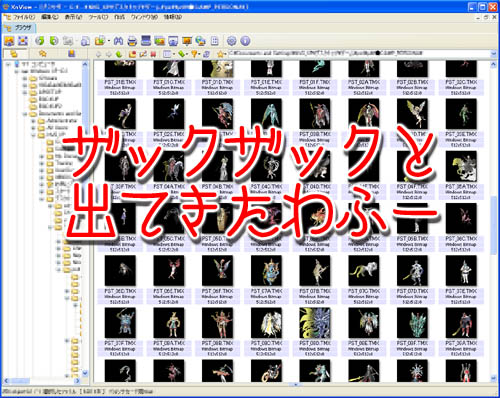
Task: Click the red Delete icon
Action: click(x=153, y=54)
